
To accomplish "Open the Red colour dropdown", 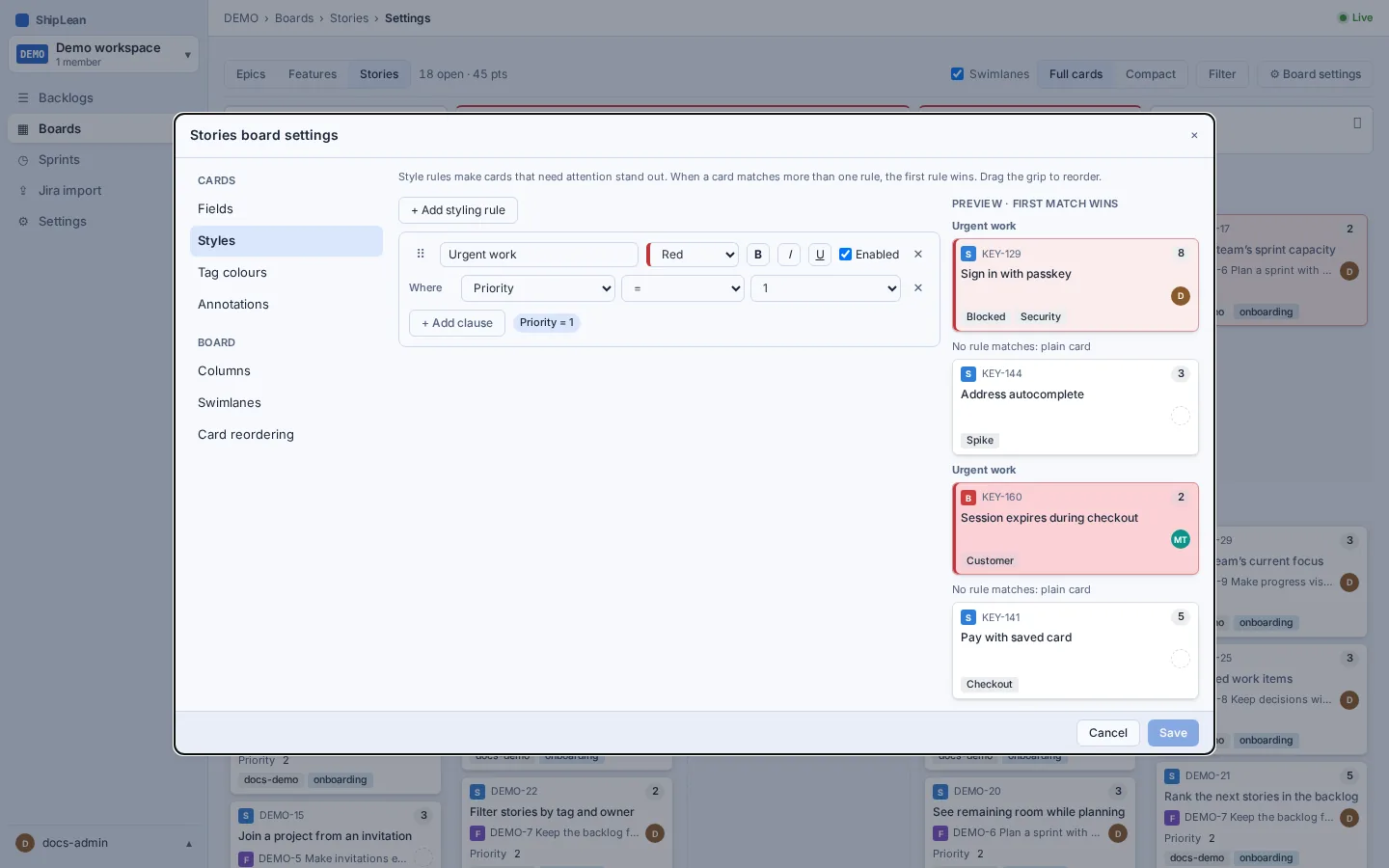I will (694, 255).
